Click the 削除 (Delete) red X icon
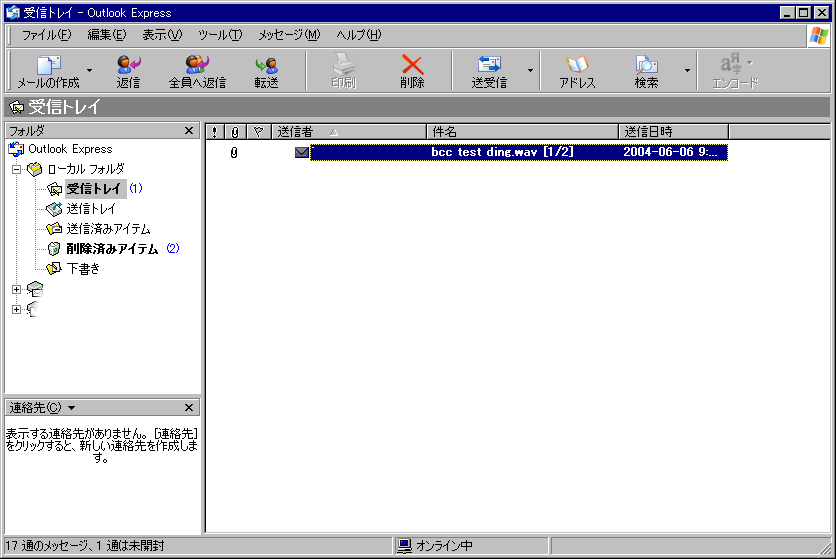The image size is (836, 559). click(x=412, y=65)
